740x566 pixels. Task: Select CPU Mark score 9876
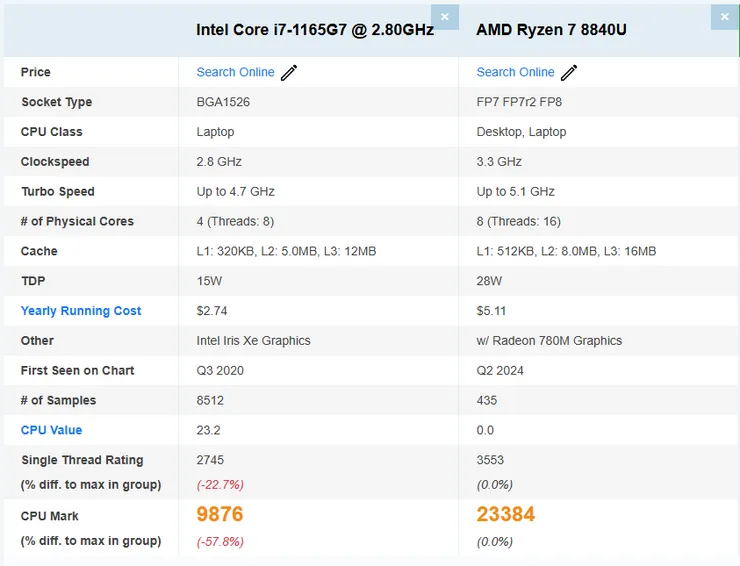219,514
